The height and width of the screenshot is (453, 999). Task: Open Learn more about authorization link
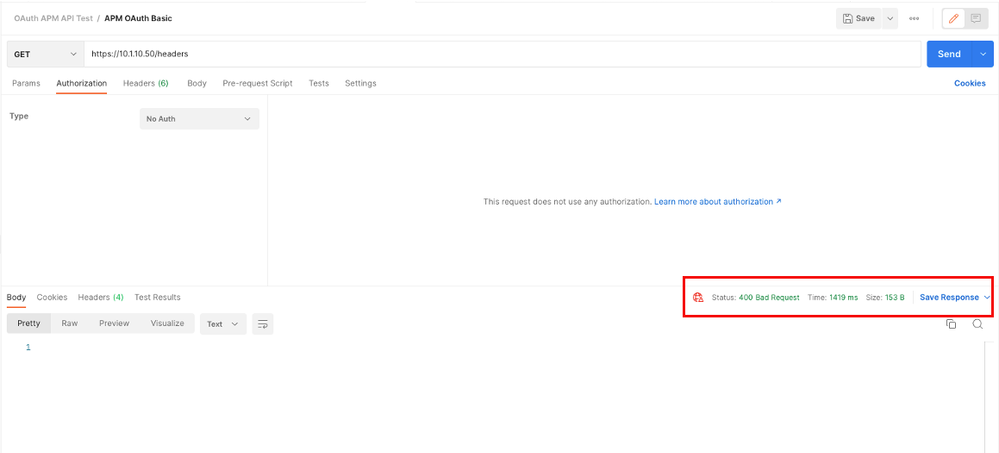point(717,202)
